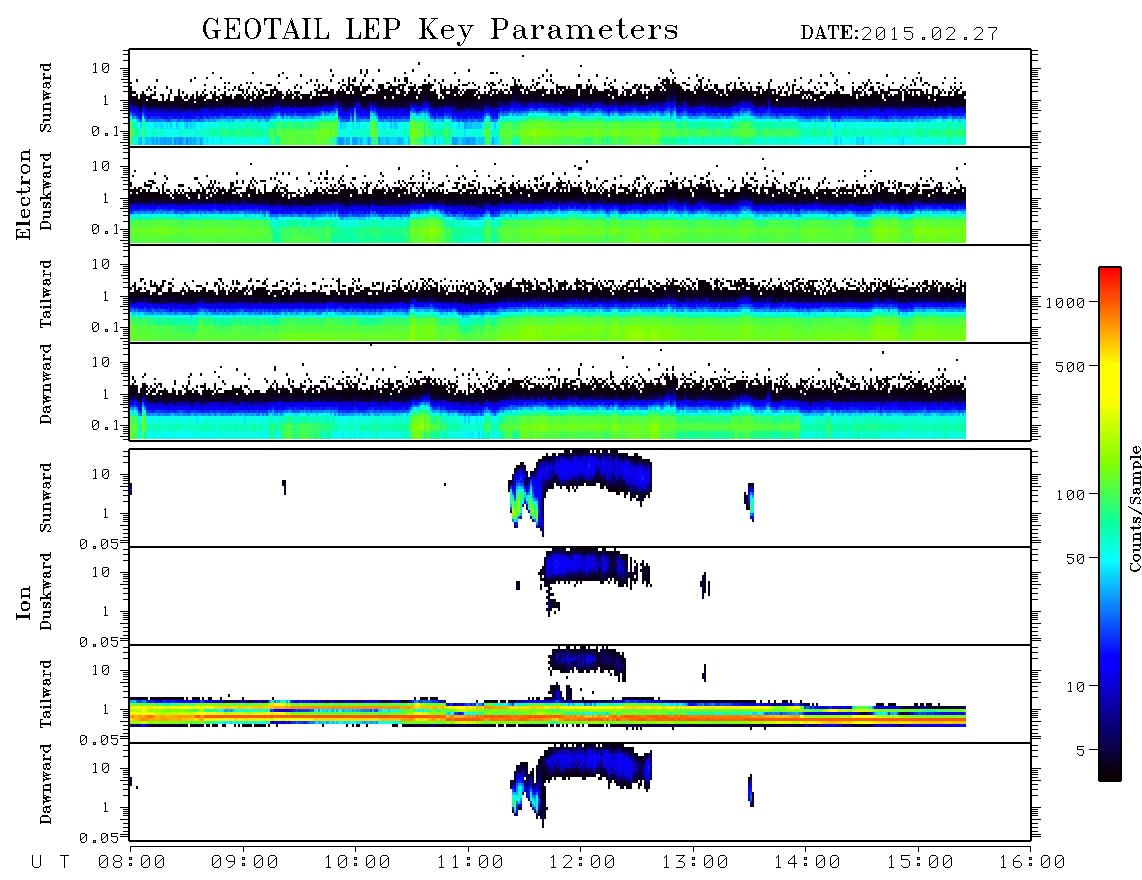This screenshot has height=880, width=1142.
Task: Select the Electron Duskward panel label
Action: click(x=46, y=191)
